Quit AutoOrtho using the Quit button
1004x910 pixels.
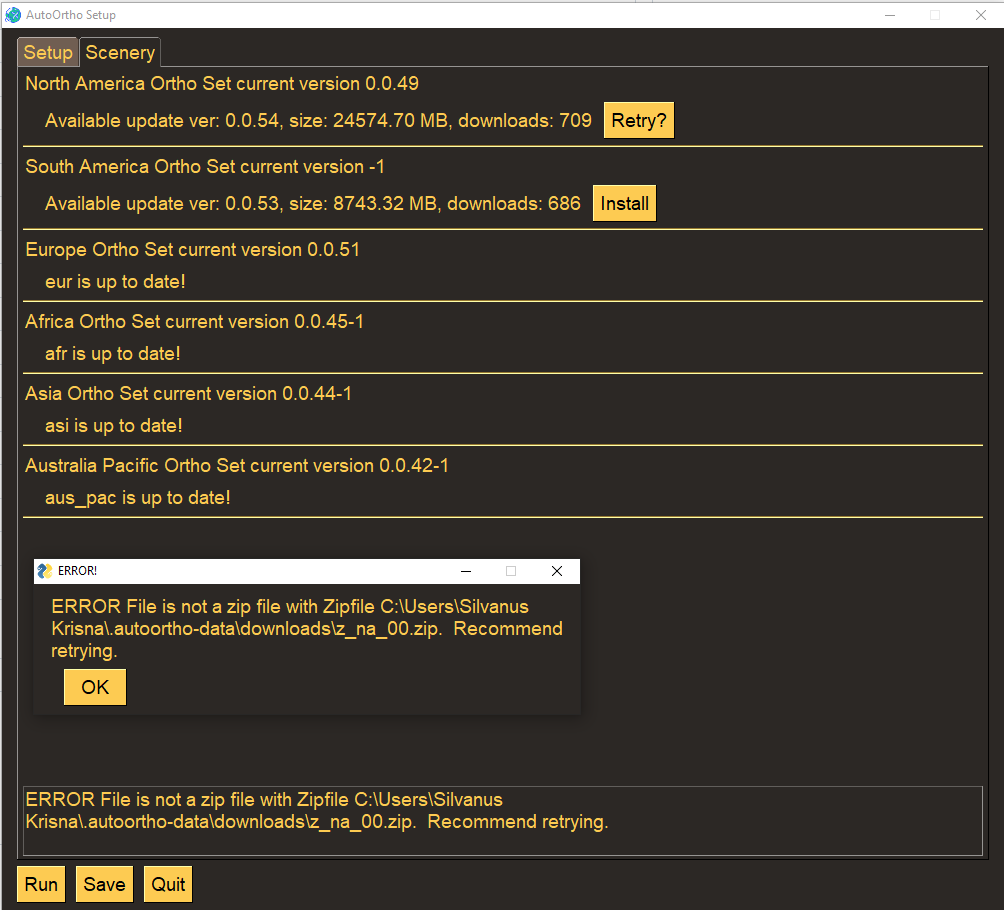coord(167,883)
